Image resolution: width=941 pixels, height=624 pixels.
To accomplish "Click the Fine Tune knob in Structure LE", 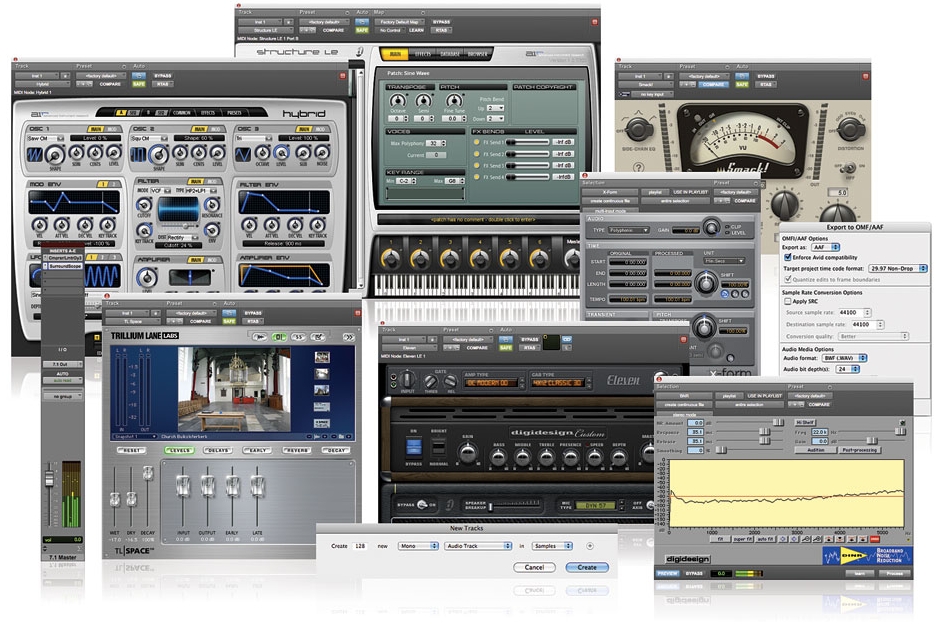I will click(454, 100).
